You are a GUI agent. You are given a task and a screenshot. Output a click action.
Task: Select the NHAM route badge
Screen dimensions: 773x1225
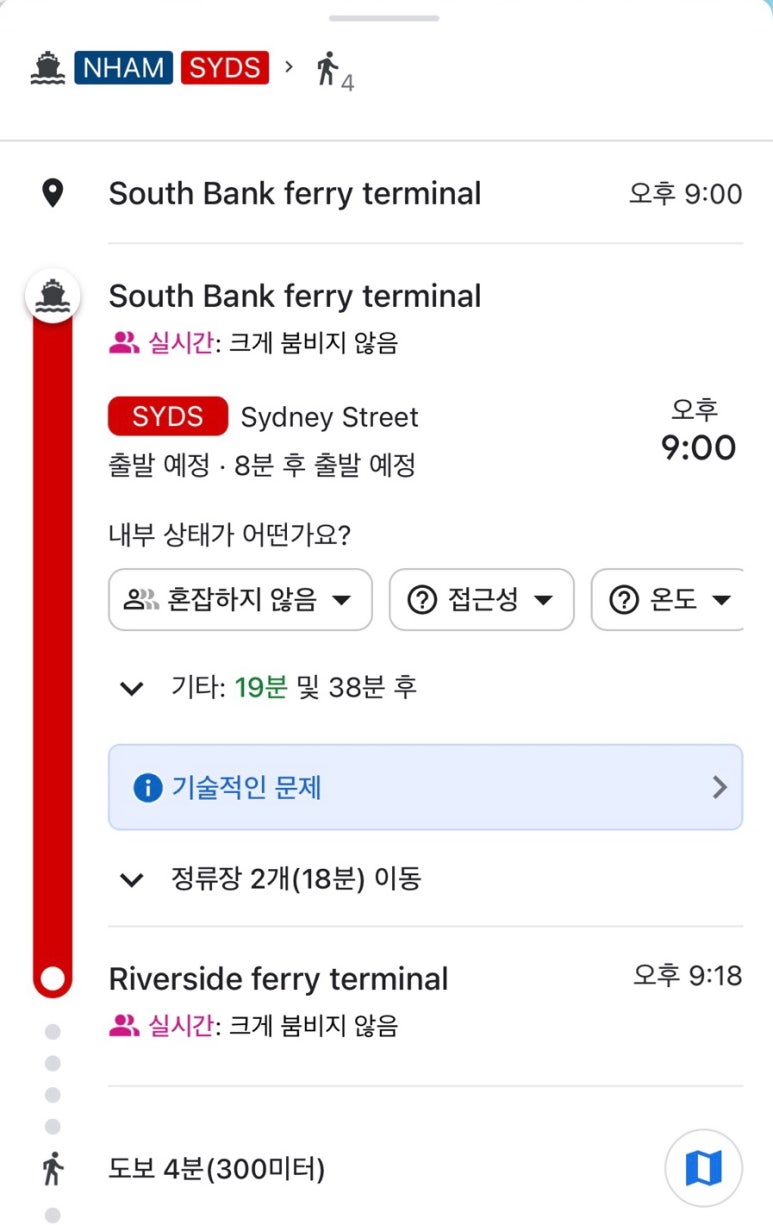coord(123,68)
